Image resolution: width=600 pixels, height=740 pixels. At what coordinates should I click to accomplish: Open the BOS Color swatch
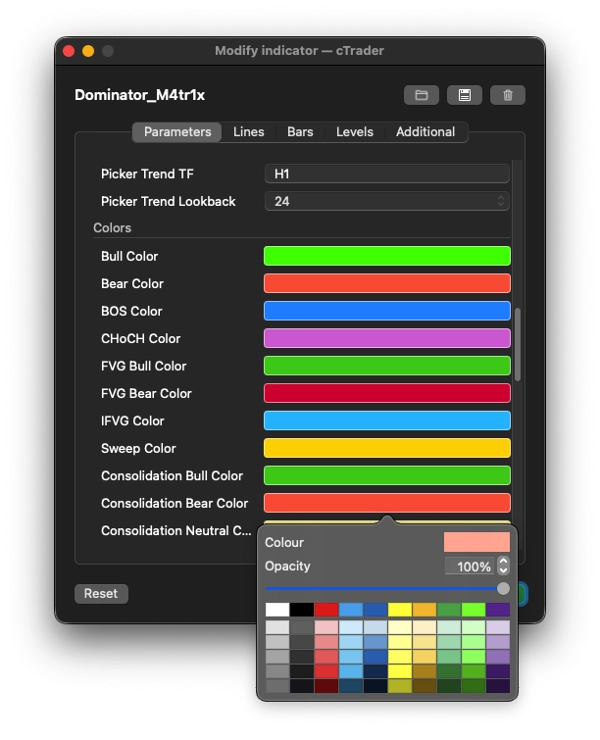click(387, 311)
